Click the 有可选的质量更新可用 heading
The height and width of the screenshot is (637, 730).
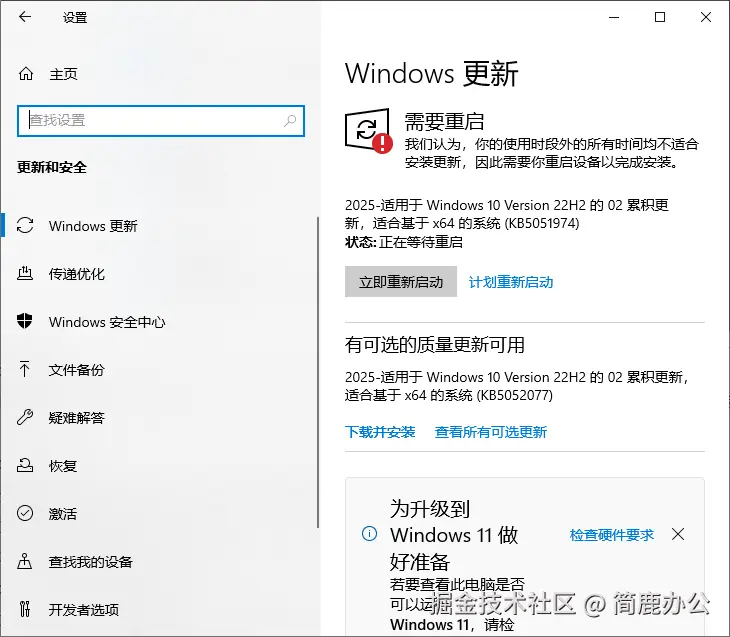[434, 345]
